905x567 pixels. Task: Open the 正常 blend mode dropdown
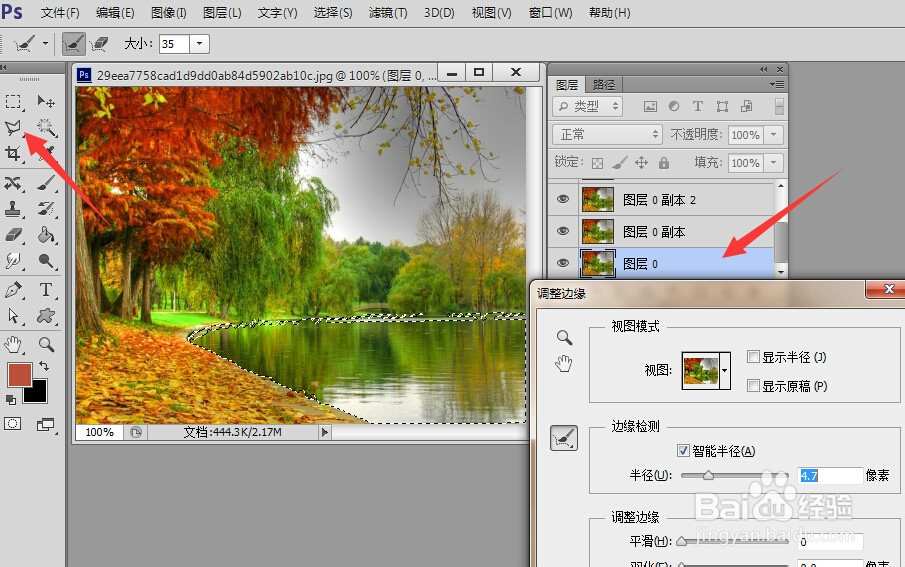click(607, 135)
